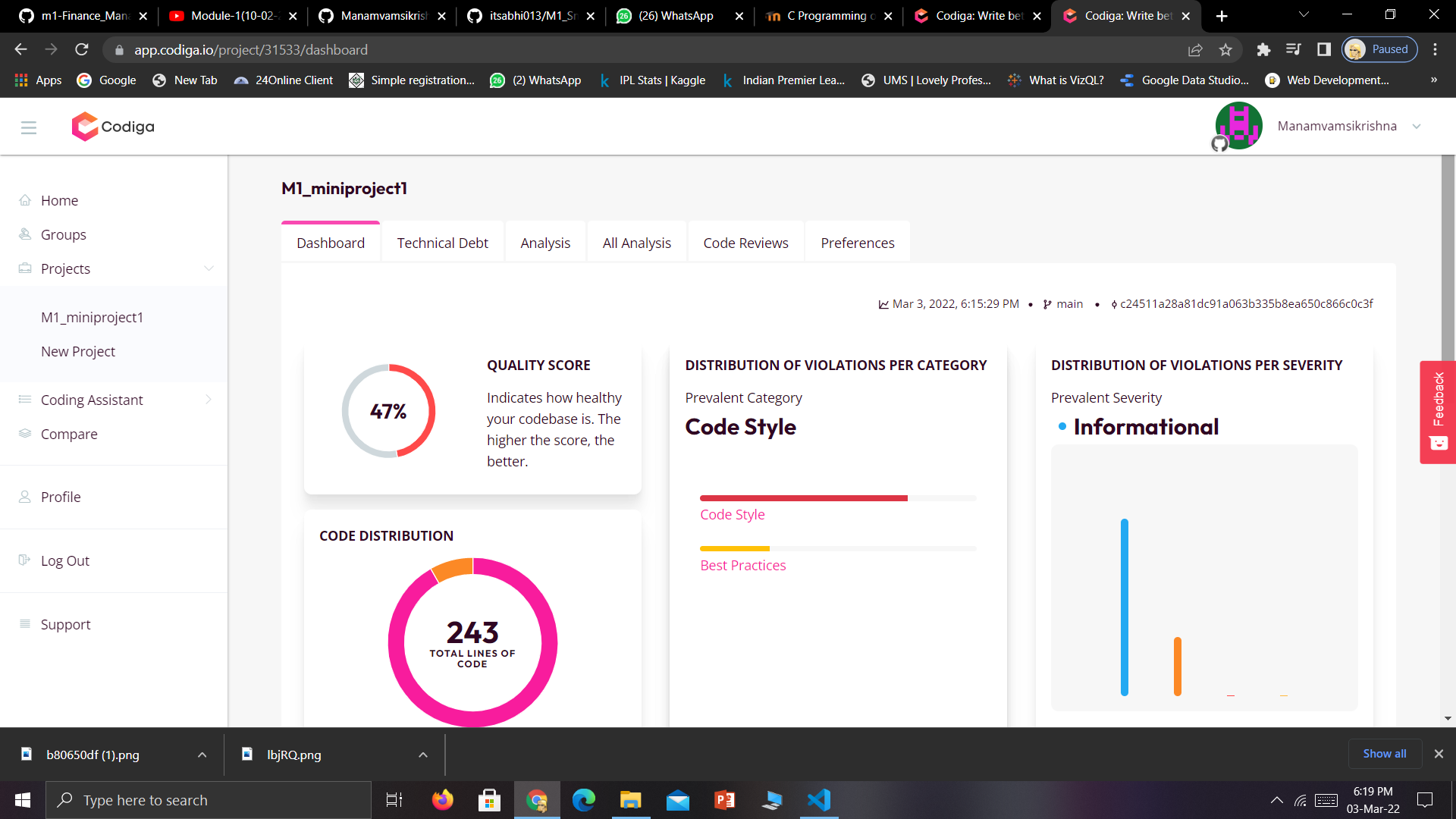
Task: Switch to the Analysis tab
Action: (545, 243)
